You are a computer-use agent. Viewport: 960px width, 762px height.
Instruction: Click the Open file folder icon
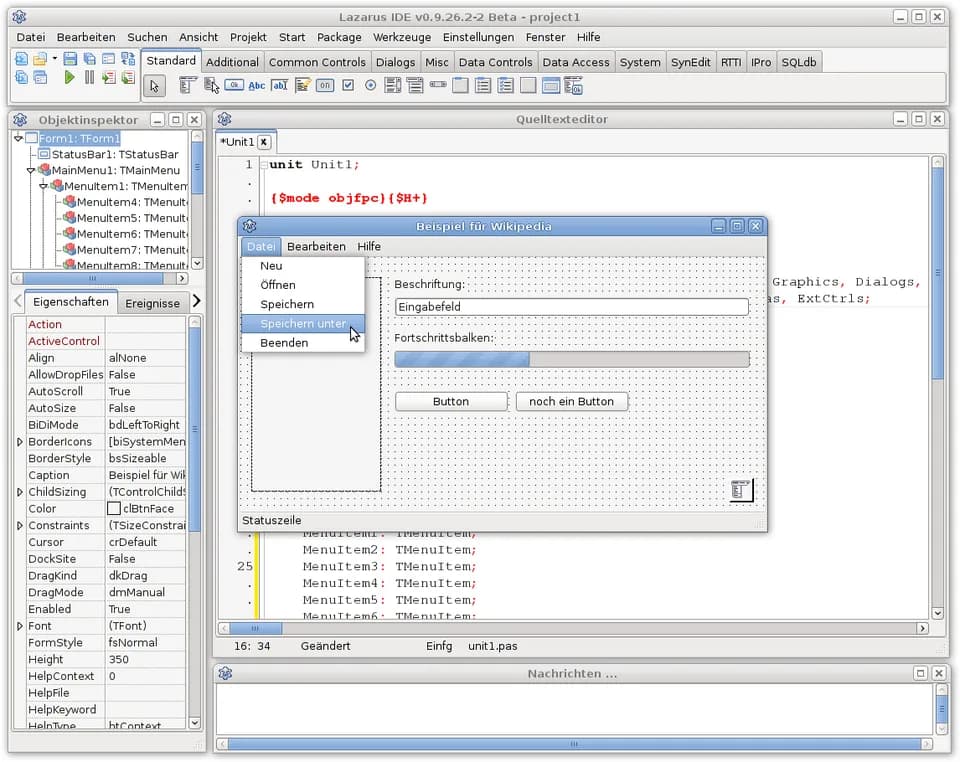point(40,59)
